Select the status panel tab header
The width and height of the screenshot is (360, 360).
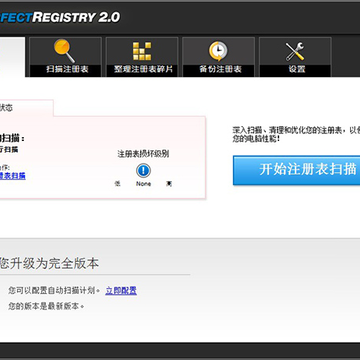tap(26, 108)
